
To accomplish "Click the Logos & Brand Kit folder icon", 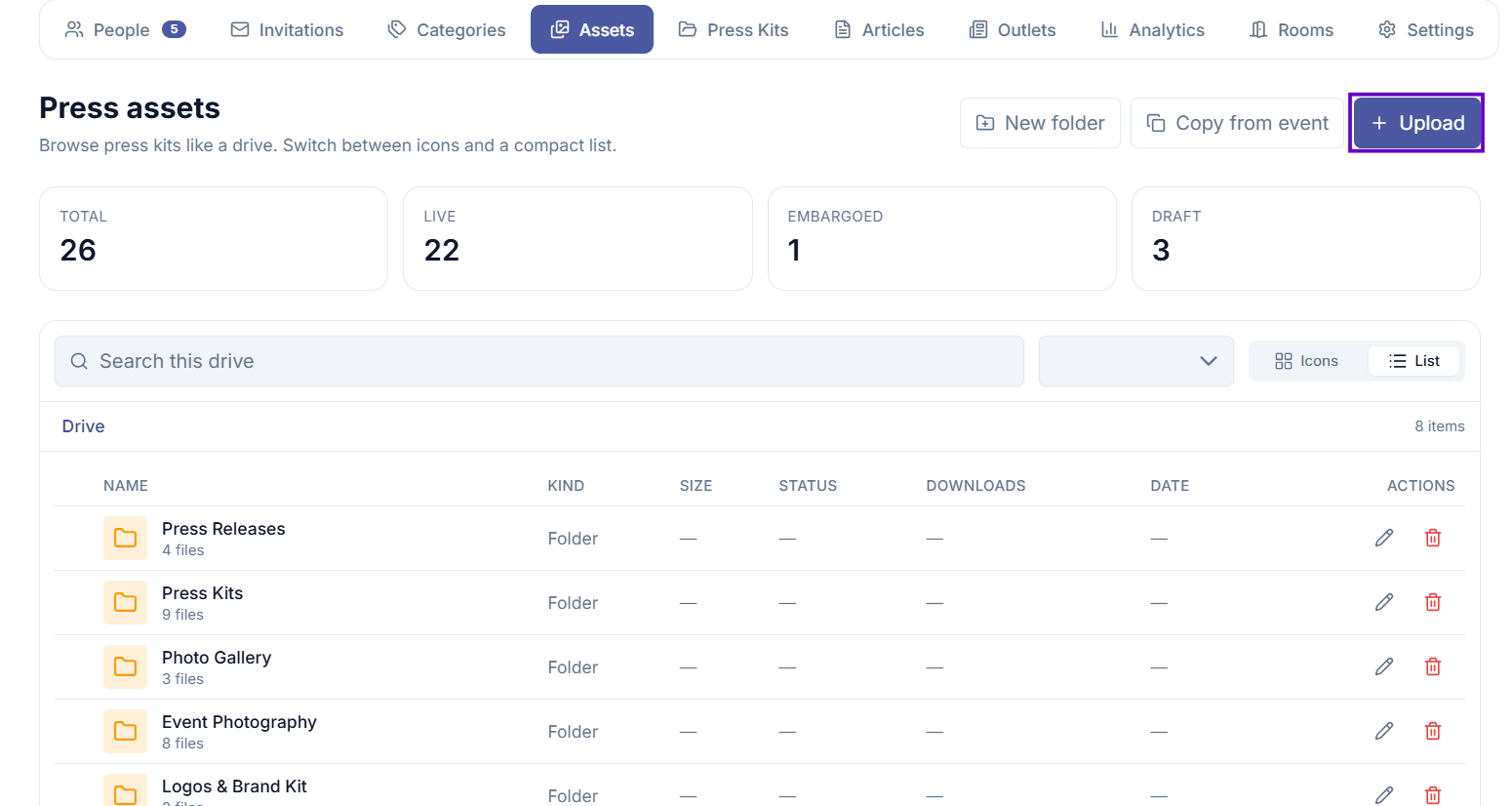I will point(125,792).
